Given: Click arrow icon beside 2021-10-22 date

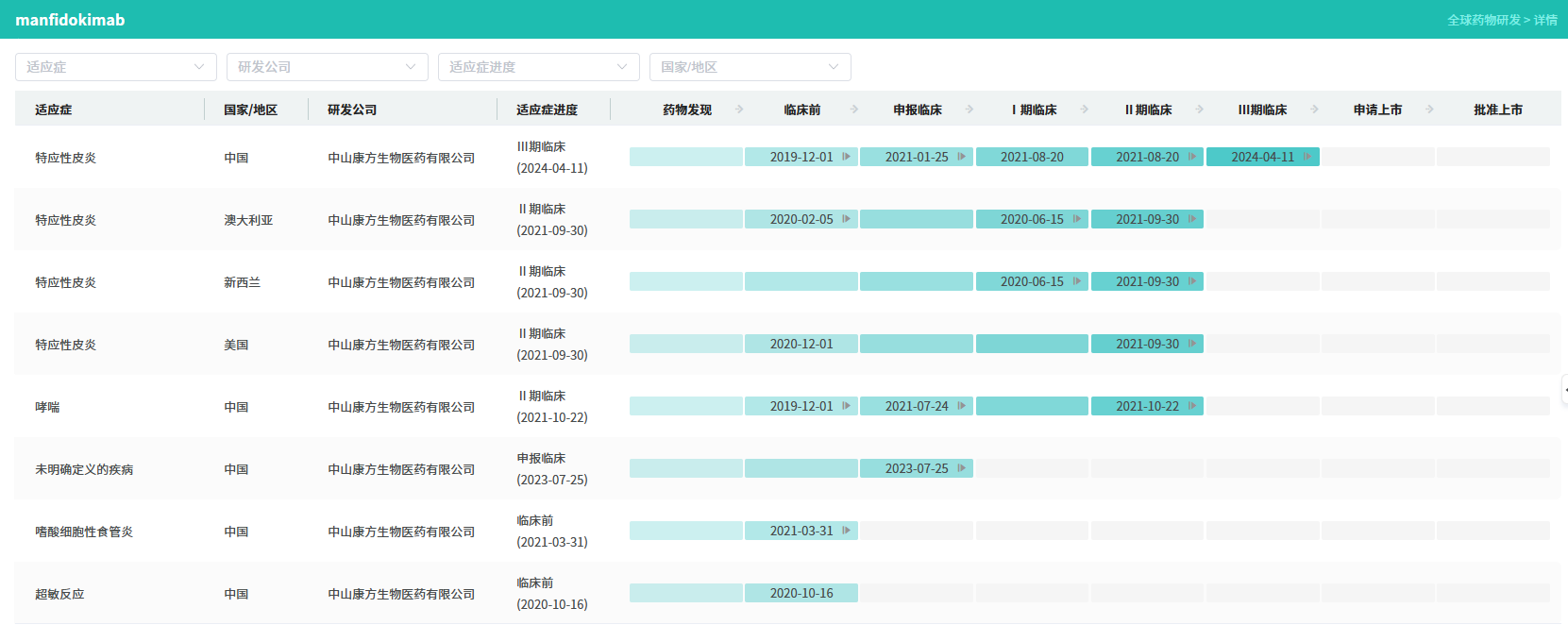Looking at the screenshot, I should (1192, 406).
